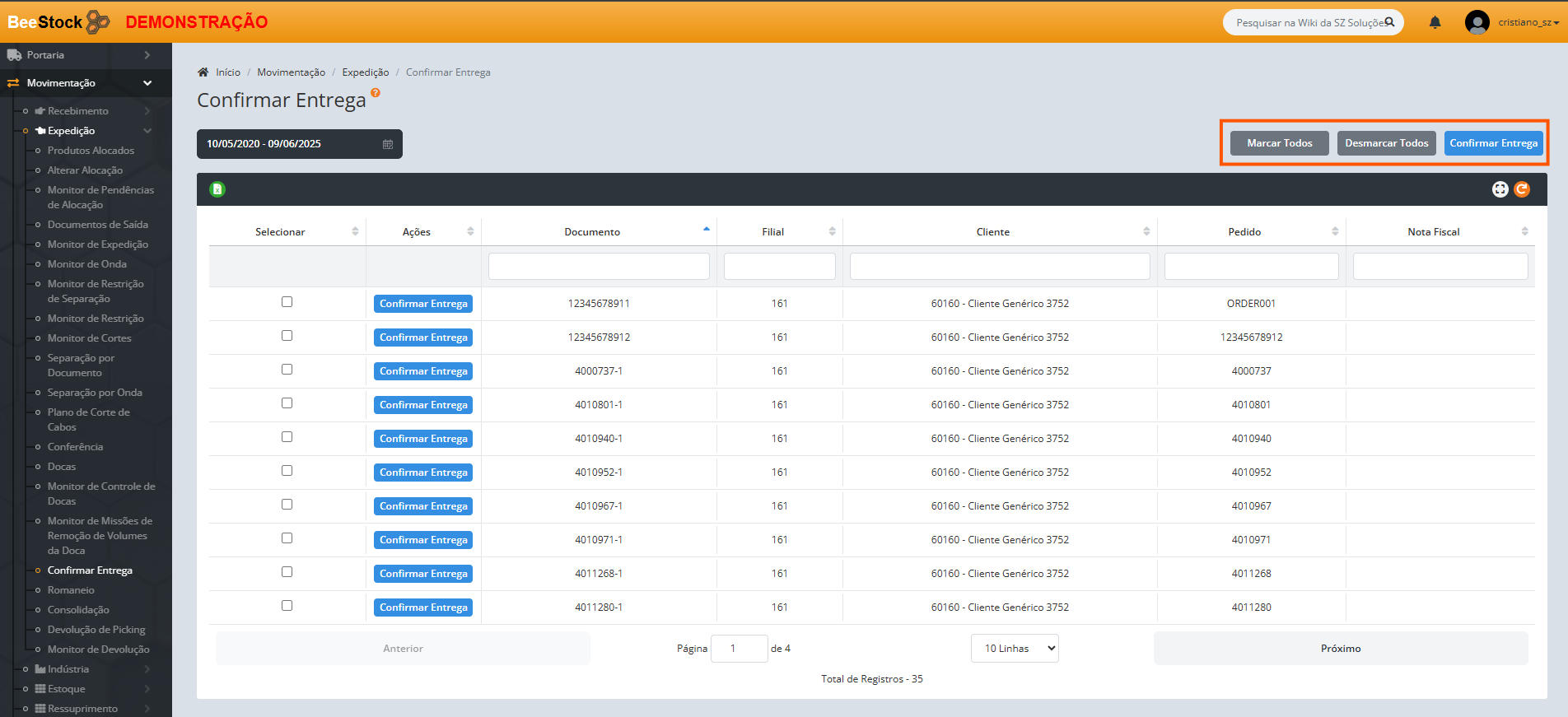Viewport: 1568px width, 717px height.
Task: Click the Próximo page button
Action: (x=1340, y=649)
